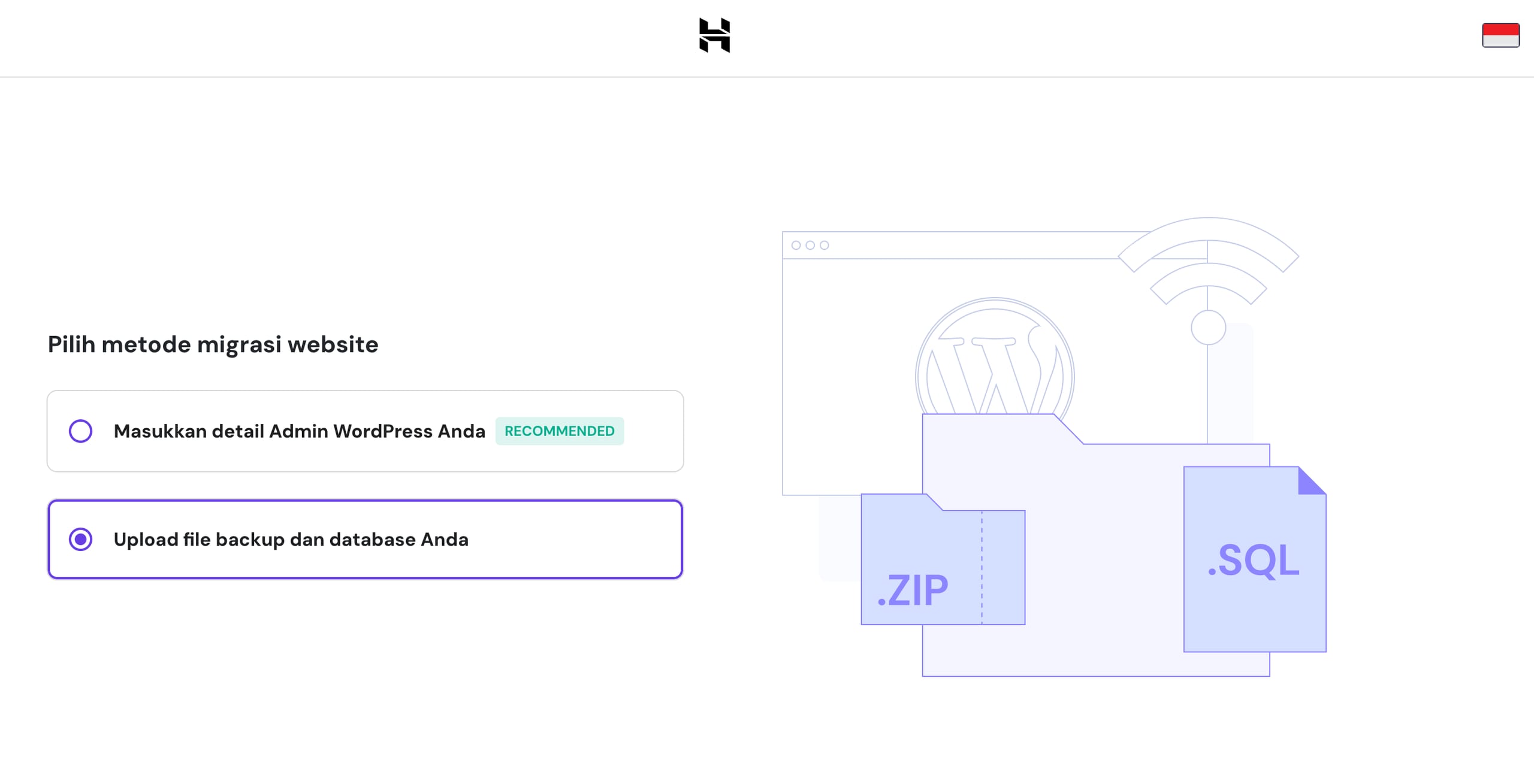Click the "Upload file backup dan database Anda" label
This screenshot has height=784, width=1534.
pos(291,539)
